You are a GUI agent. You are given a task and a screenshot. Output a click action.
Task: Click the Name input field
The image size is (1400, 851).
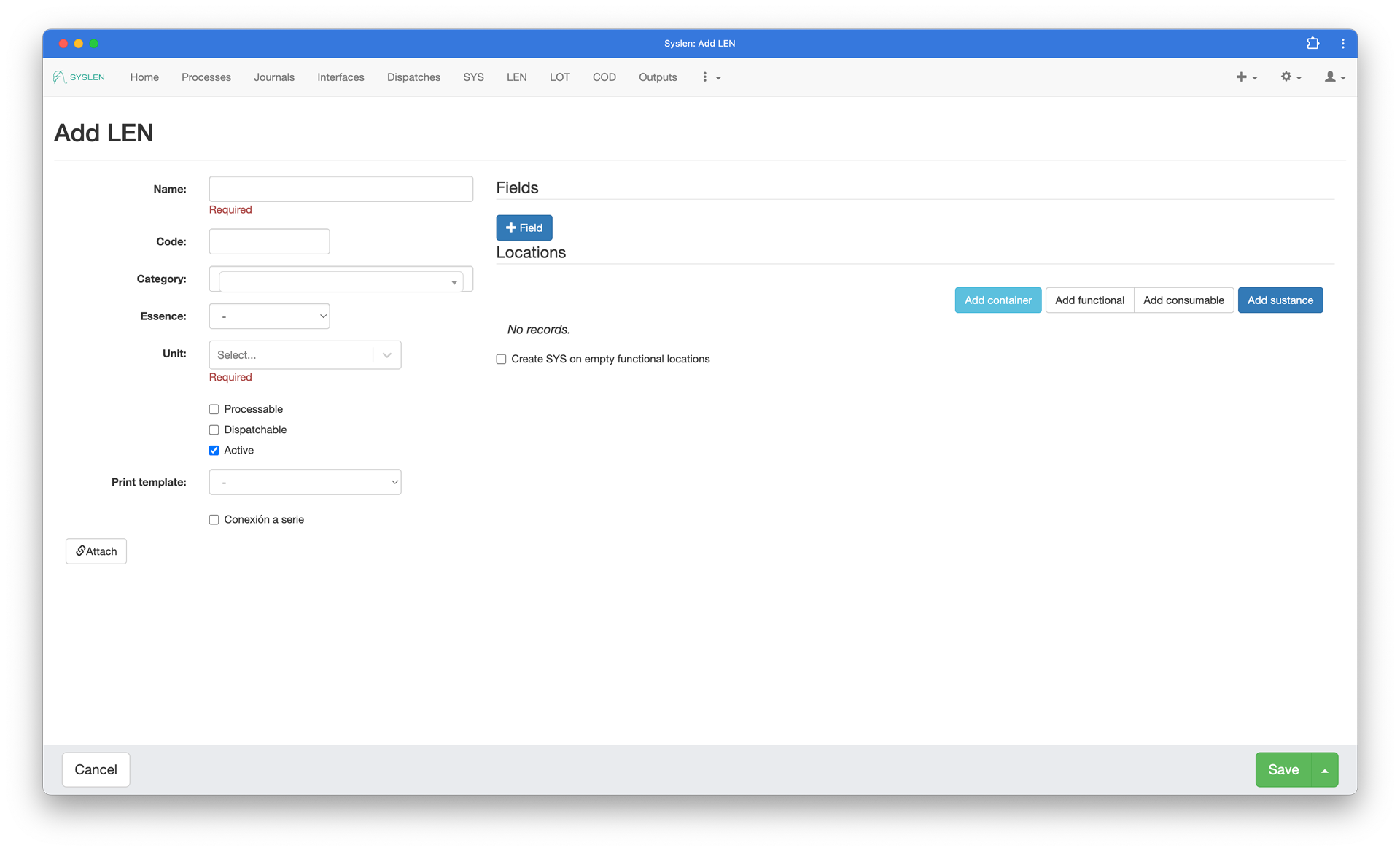coord(341,190)
